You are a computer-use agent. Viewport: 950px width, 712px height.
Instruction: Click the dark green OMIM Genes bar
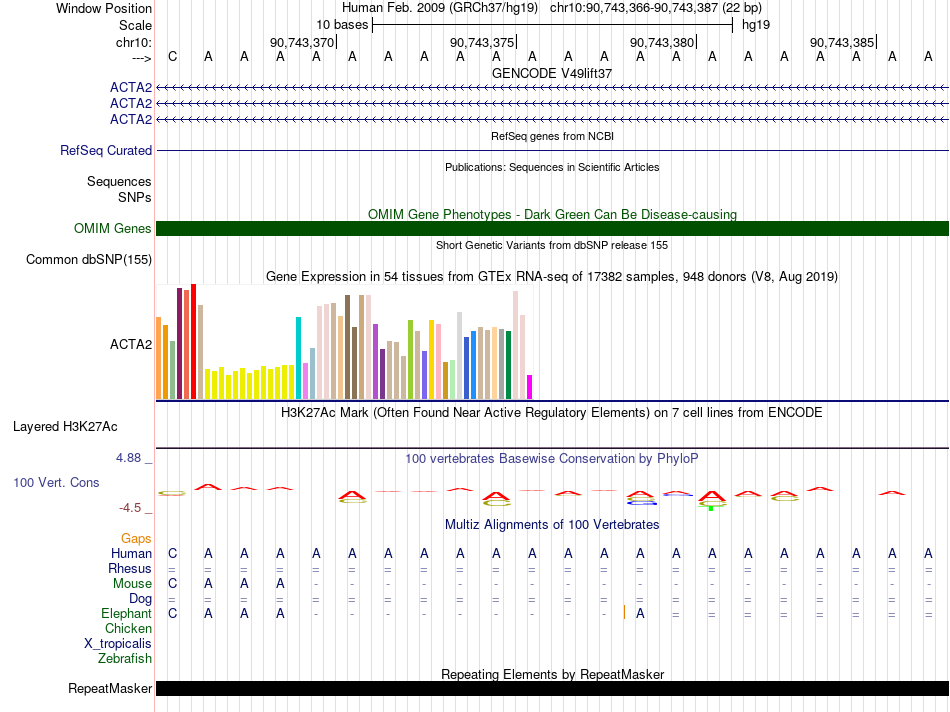(553, 228)
